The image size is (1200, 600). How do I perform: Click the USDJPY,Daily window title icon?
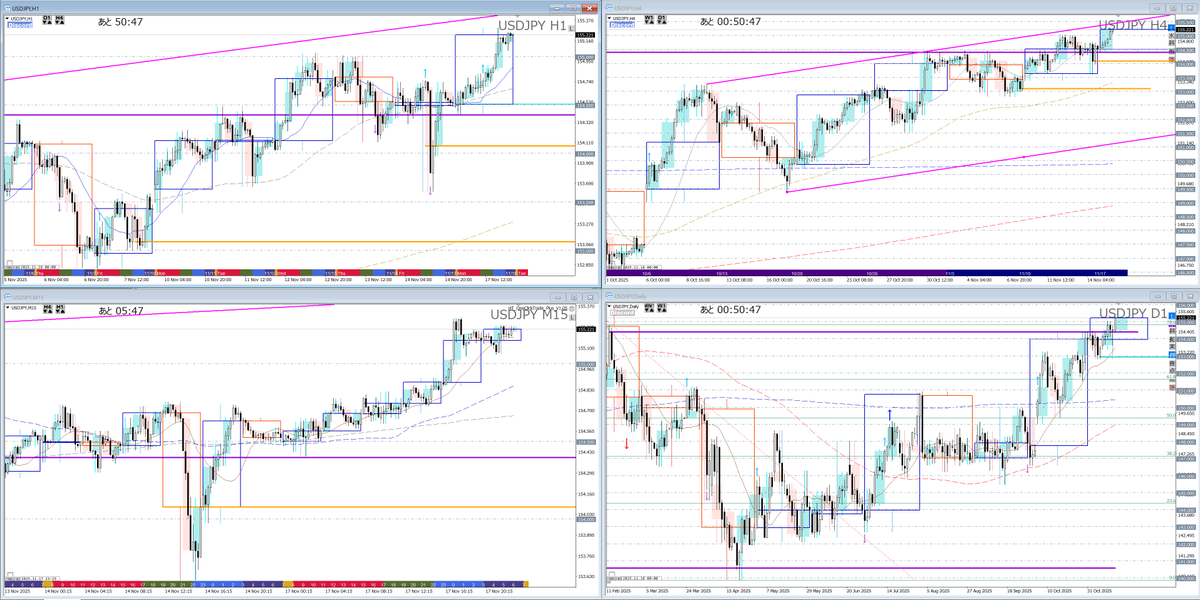(x=609, y=298)
